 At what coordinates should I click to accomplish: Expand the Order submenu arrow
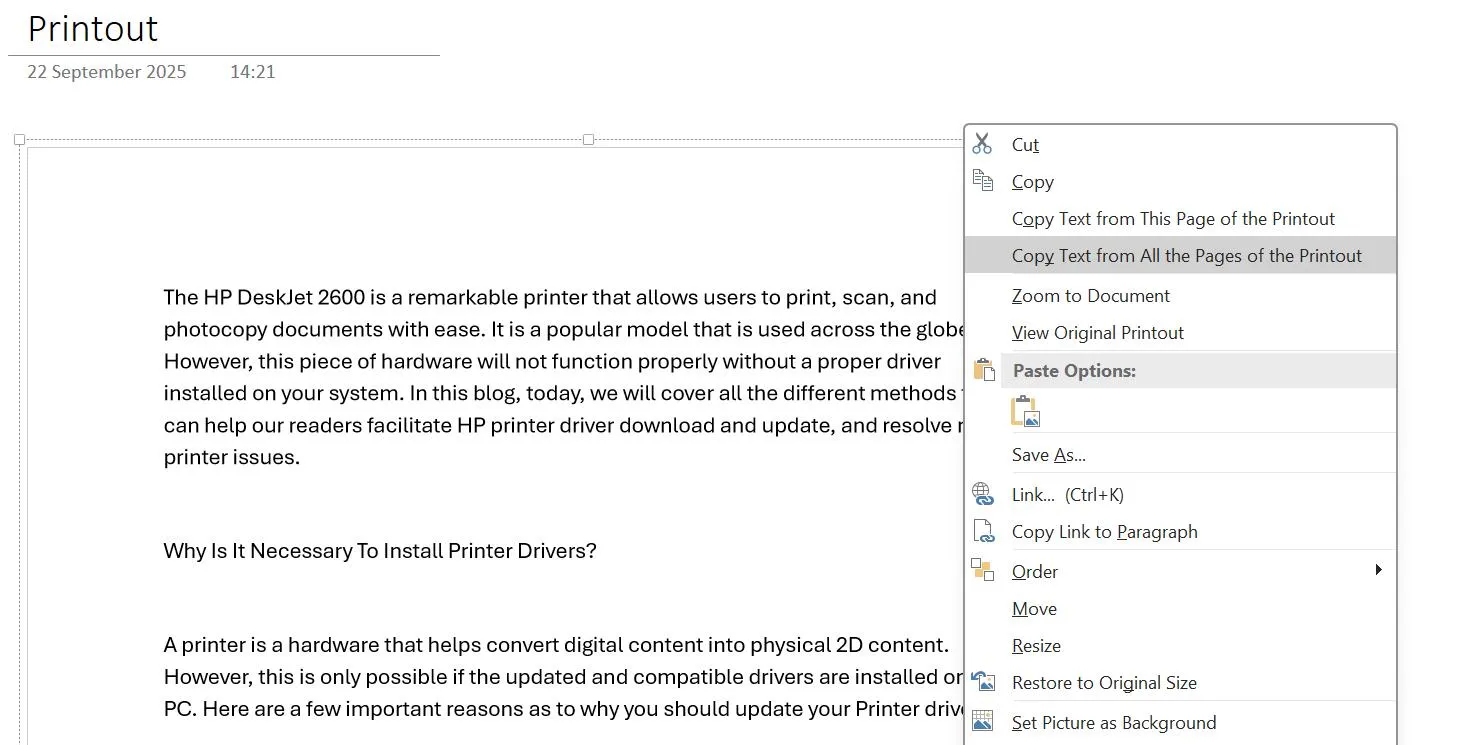[x=1378, y=570]
